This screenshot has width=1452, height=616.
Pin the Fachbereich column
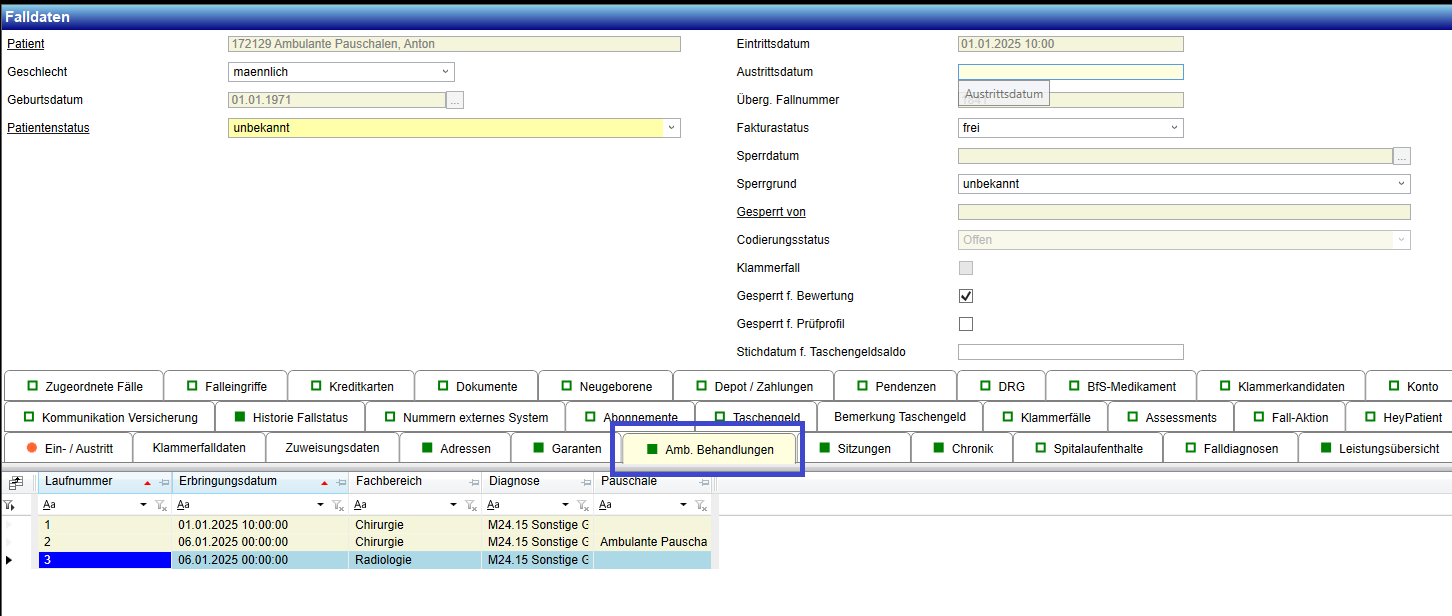point(472,482)
